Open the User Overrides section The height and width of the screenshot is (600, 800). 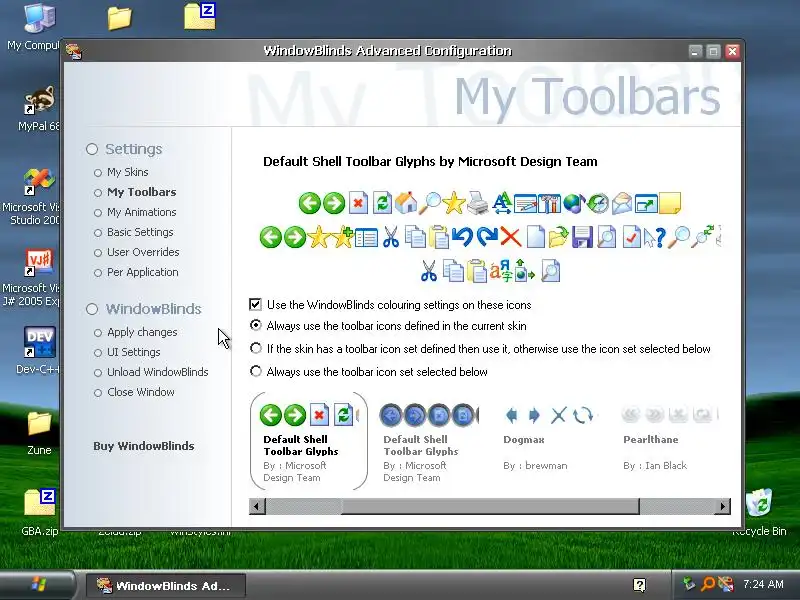click(x=143, y=252)
